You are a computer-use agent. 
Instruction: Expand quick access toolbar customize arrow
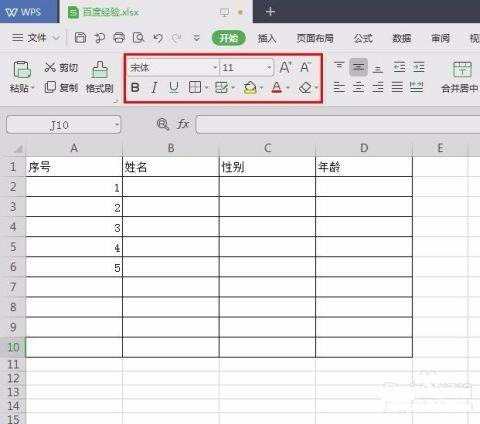[197, 38]
